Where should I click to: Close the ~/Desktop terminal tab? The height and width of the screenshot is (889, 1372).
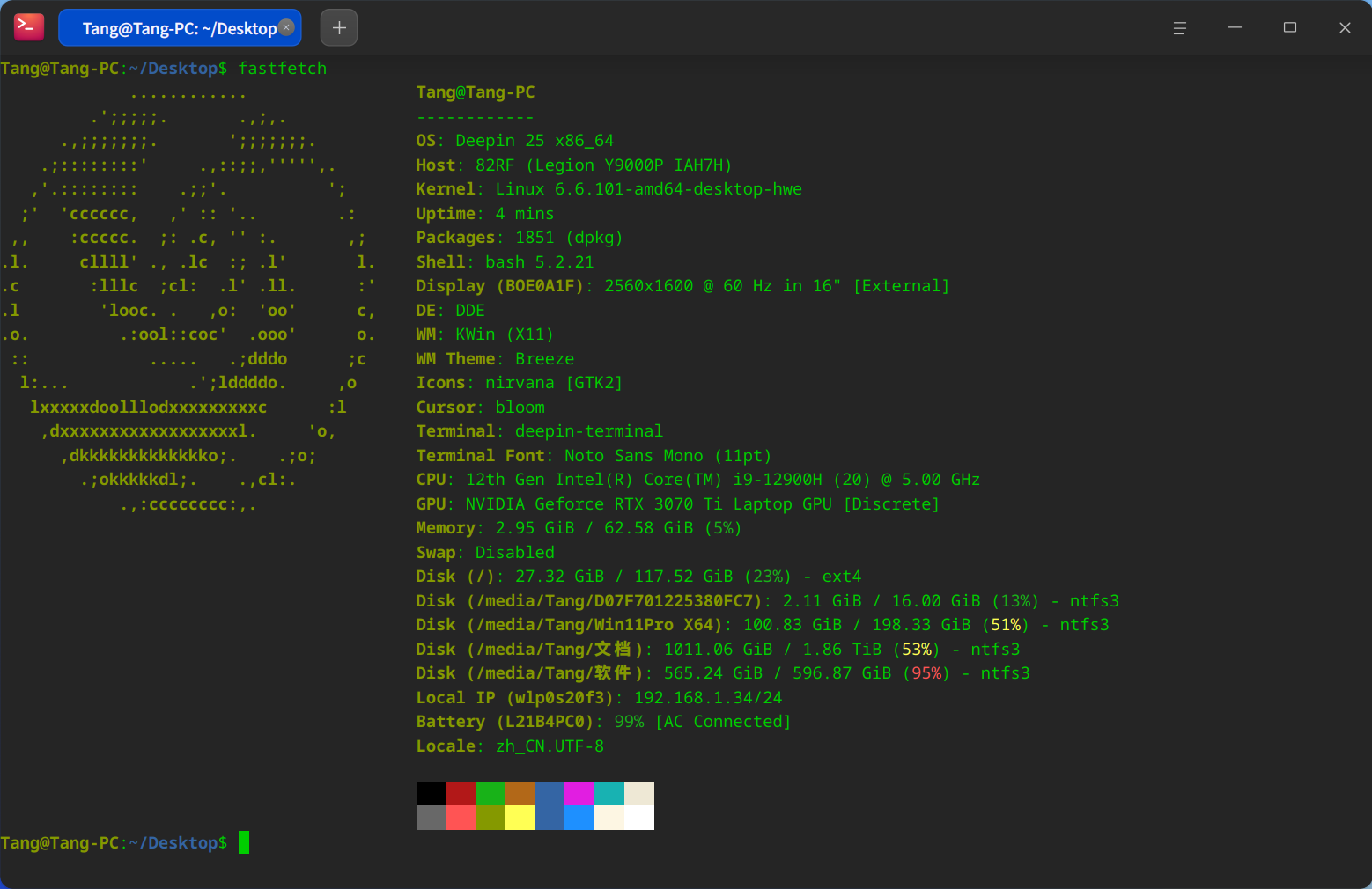click(286, 27)
